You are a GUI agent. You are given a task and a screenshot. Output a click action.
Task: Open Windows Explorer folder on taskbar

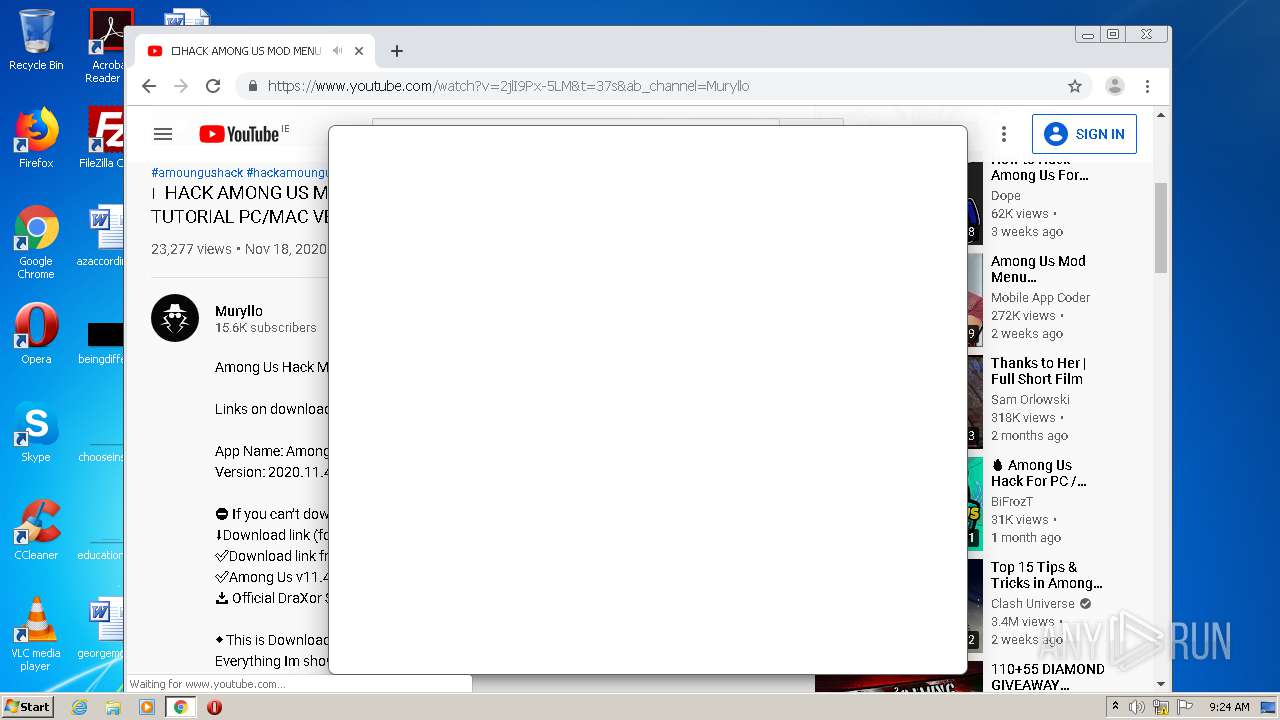(x=113, y=707)
